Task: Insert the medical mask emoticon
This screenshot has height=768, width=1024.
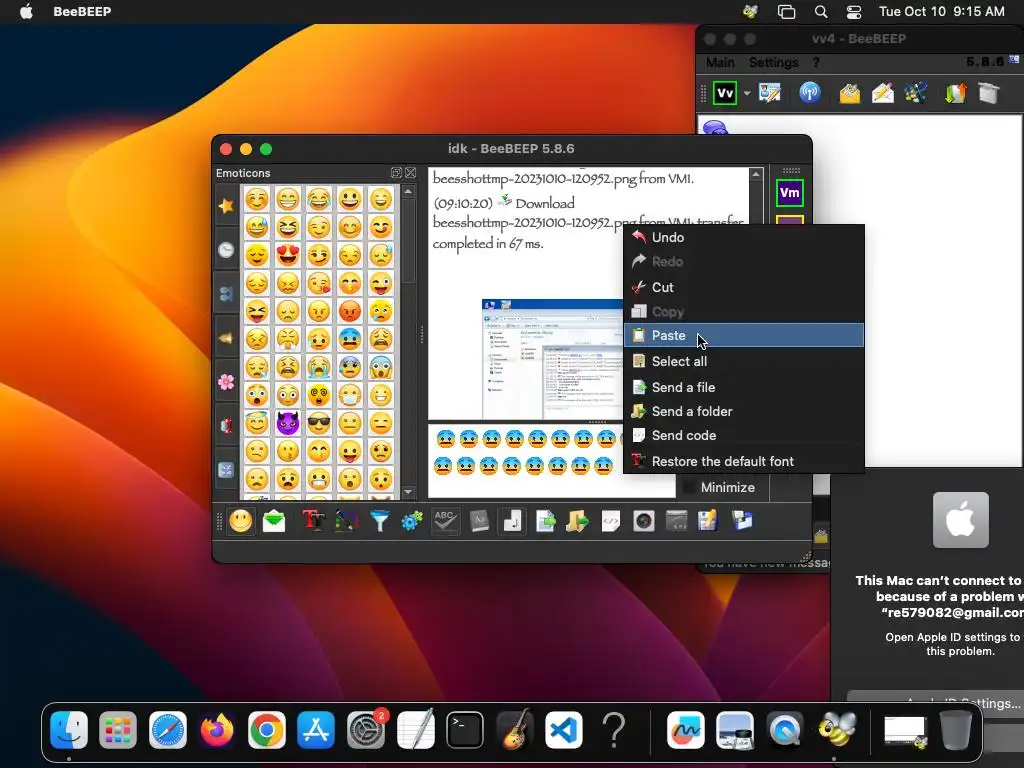Action: pos(350,395)
